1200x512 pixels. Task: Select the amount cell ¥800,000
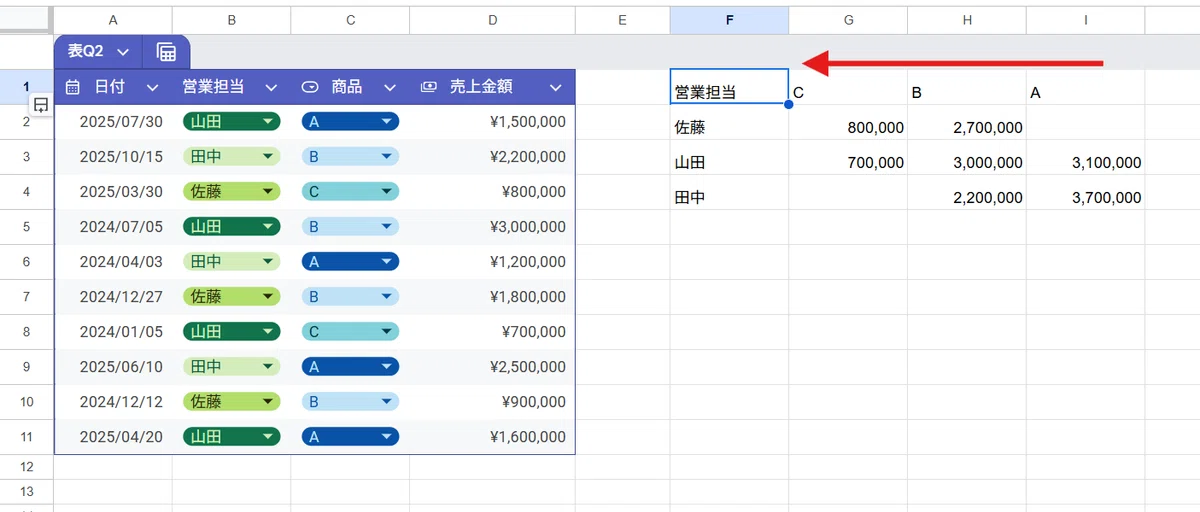(492, 192)
